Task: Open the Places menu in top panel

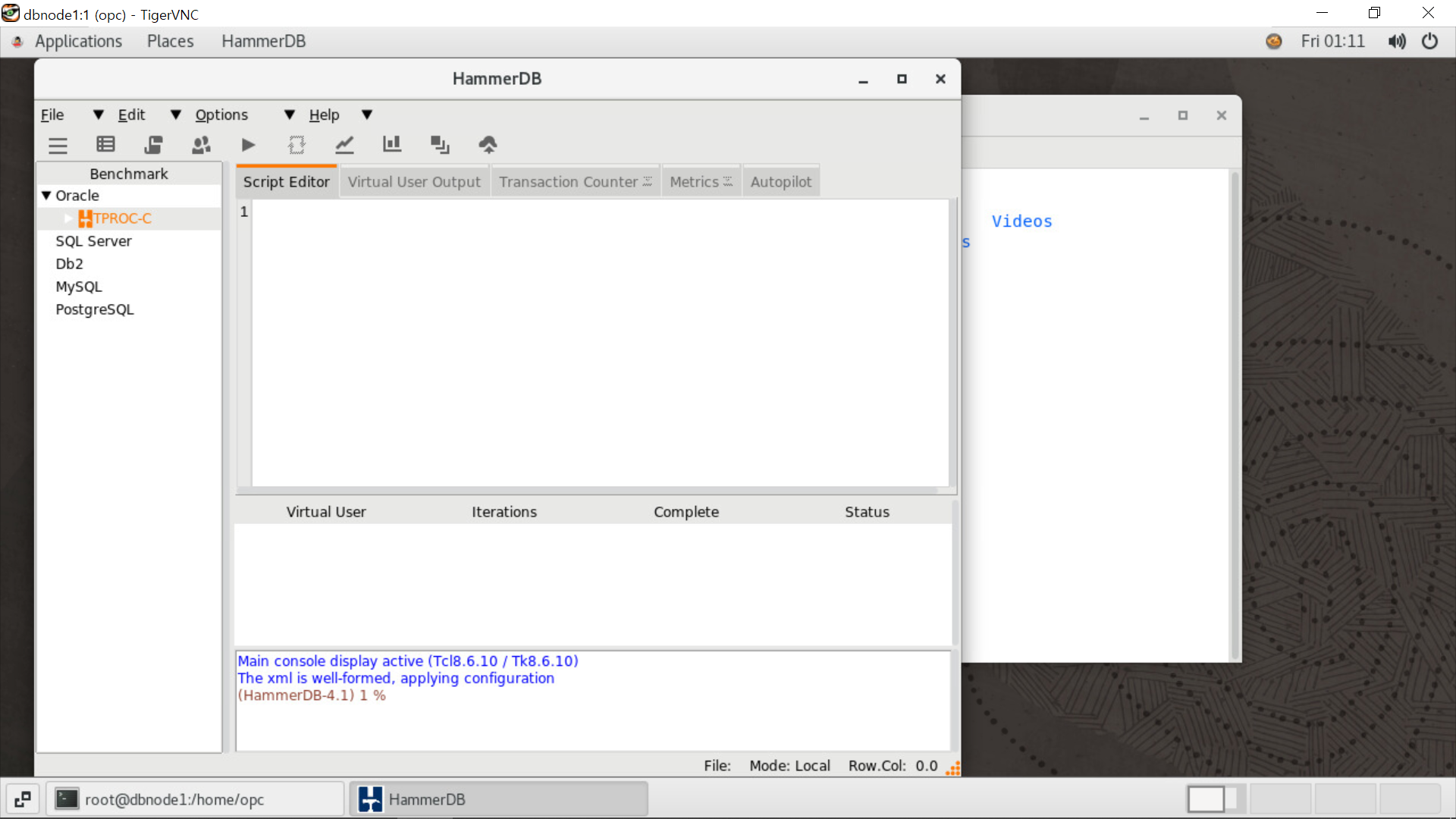Action: coord(170,42)
